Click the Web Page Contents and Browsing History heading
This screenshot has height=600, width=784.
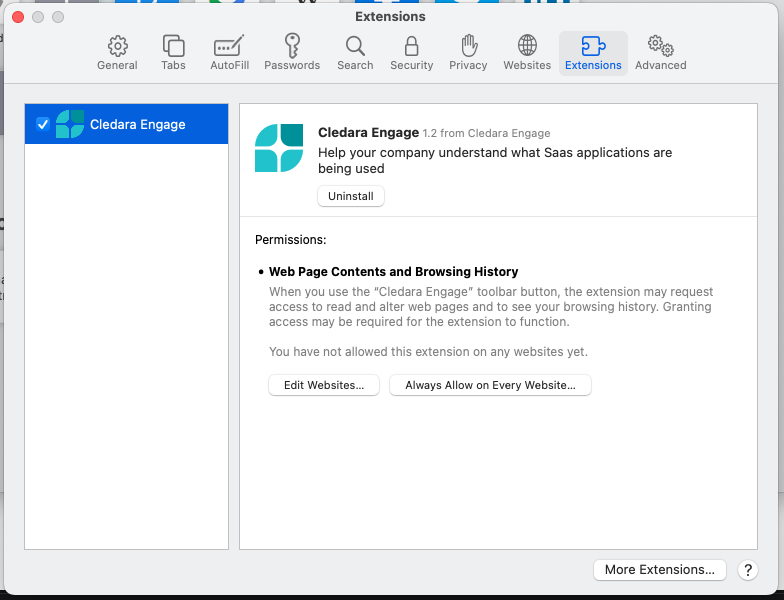point(394,272)
